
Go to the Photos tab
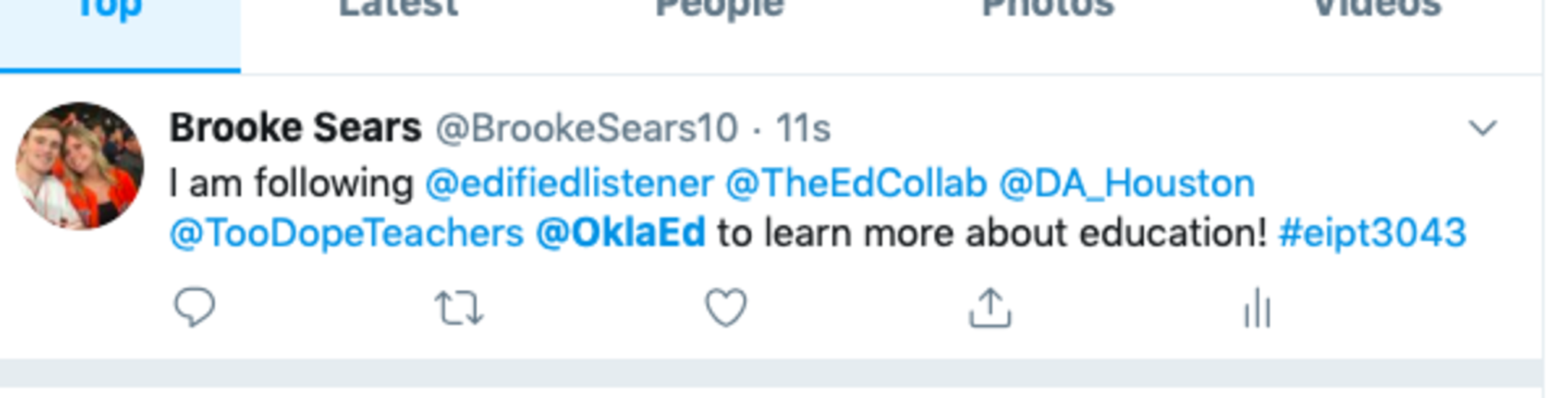coord(1047,9)
